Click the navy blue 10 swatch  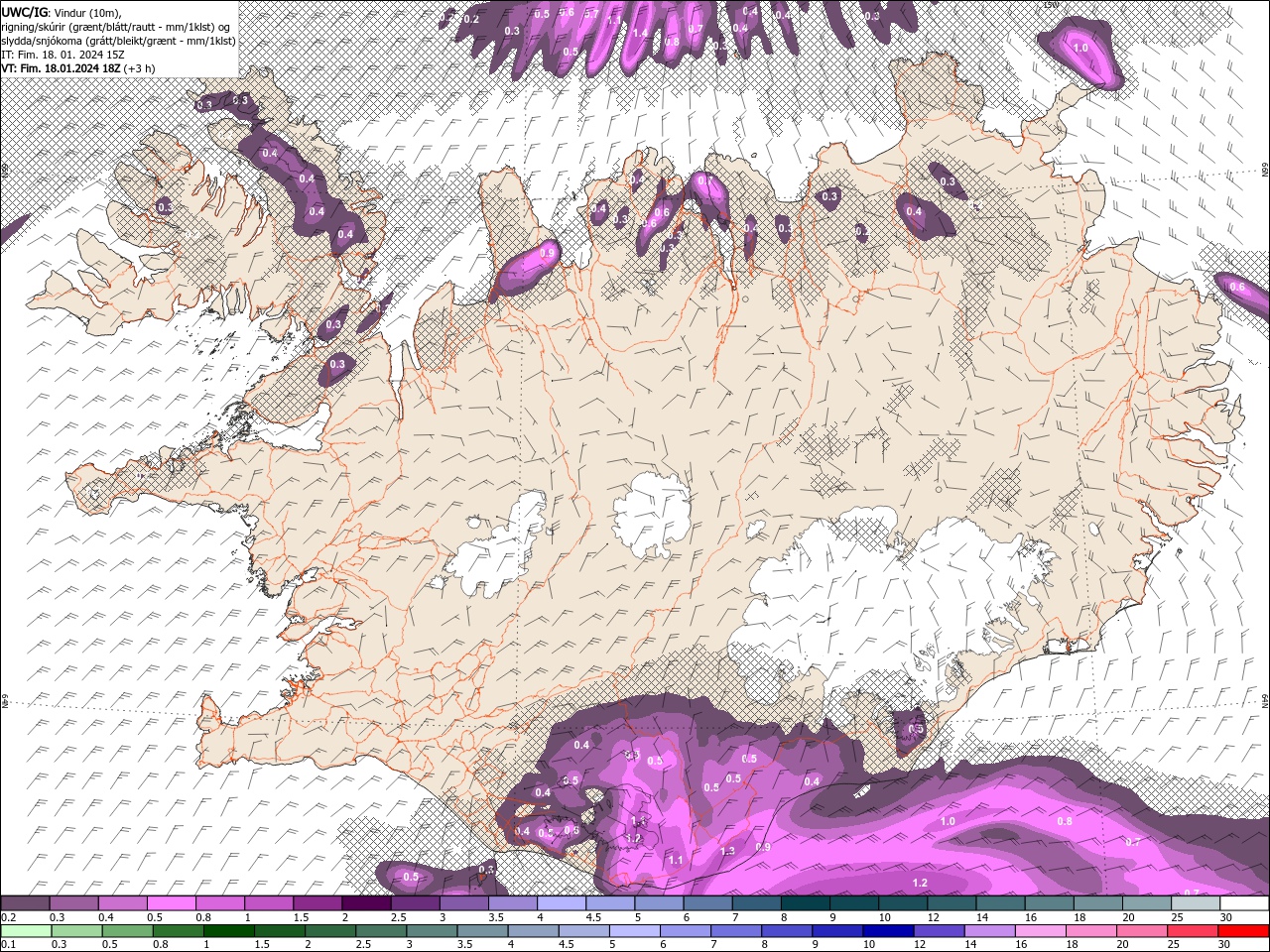[887, 931]
